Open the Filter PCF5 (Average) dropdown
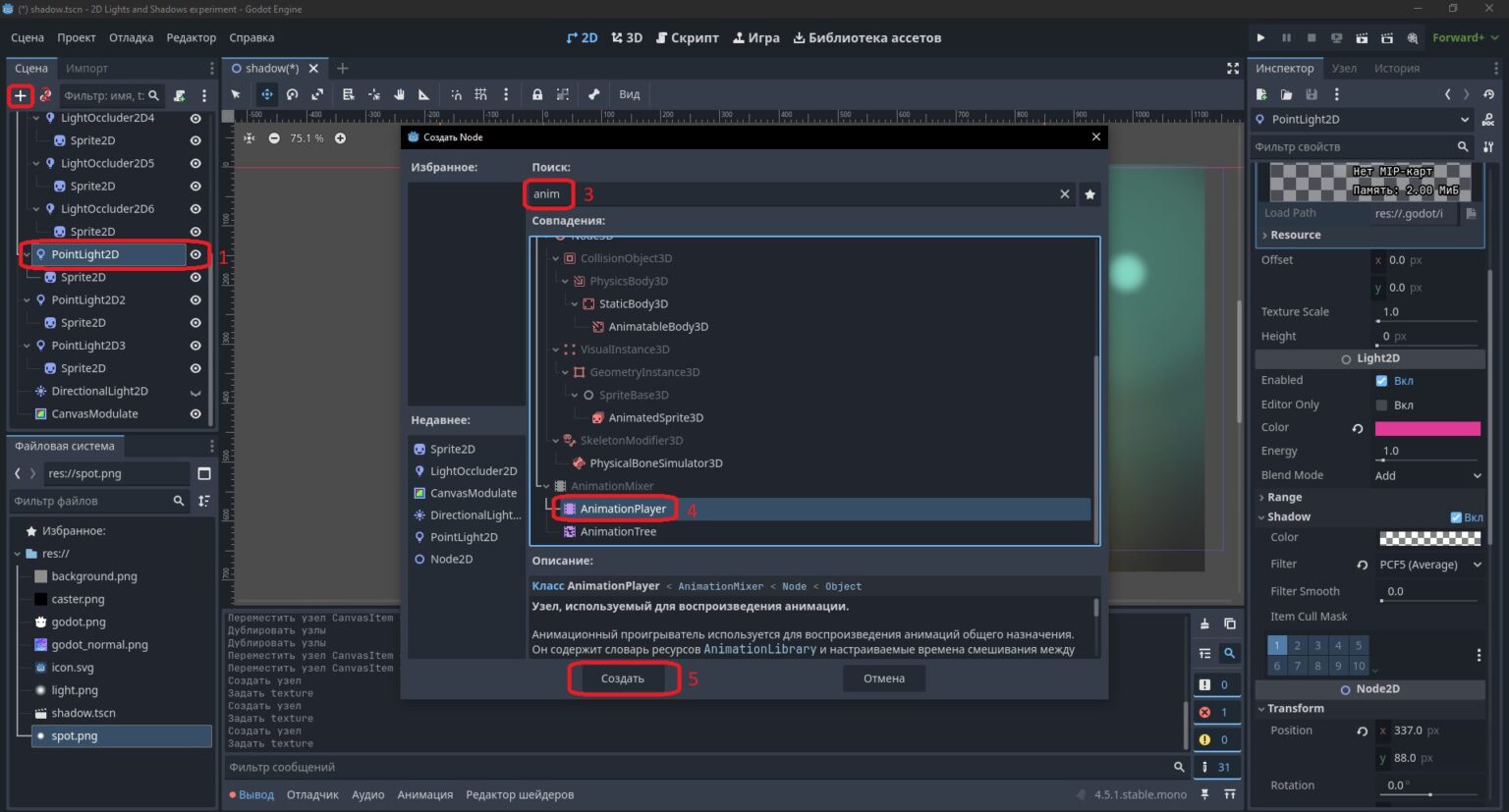The height and width of the screenshot is (812, 1509). [x=1429, y=565]
